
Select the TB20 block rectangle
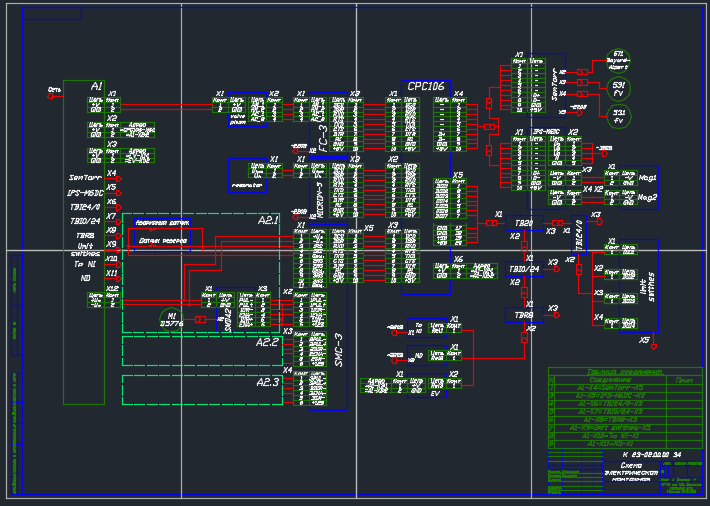pyautogui.click(x=524, y=223)
